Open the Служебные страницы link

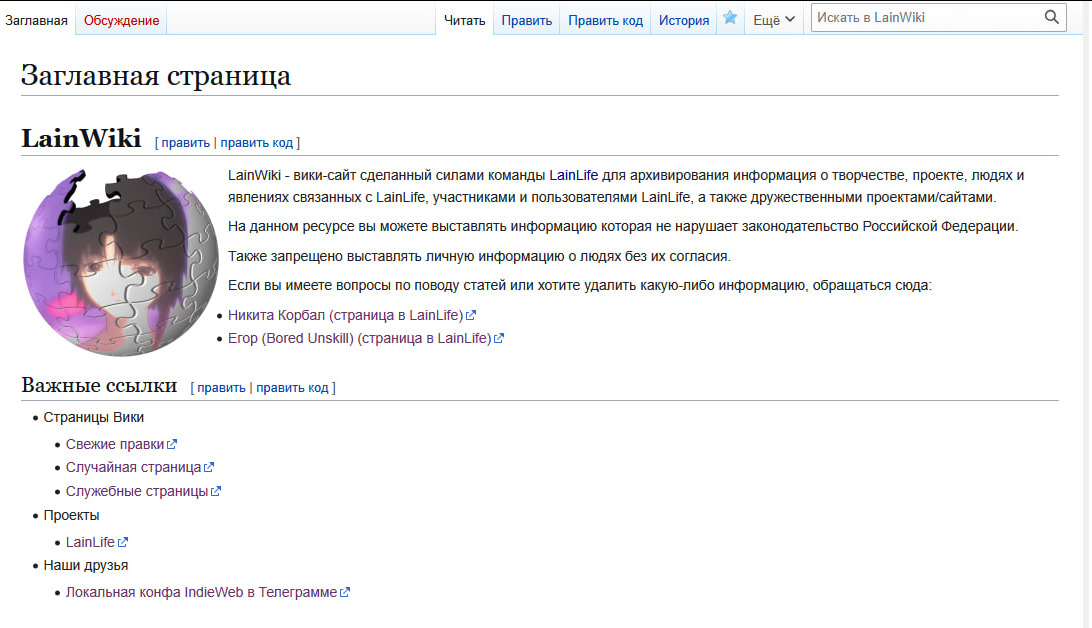(x=137, y=491)
